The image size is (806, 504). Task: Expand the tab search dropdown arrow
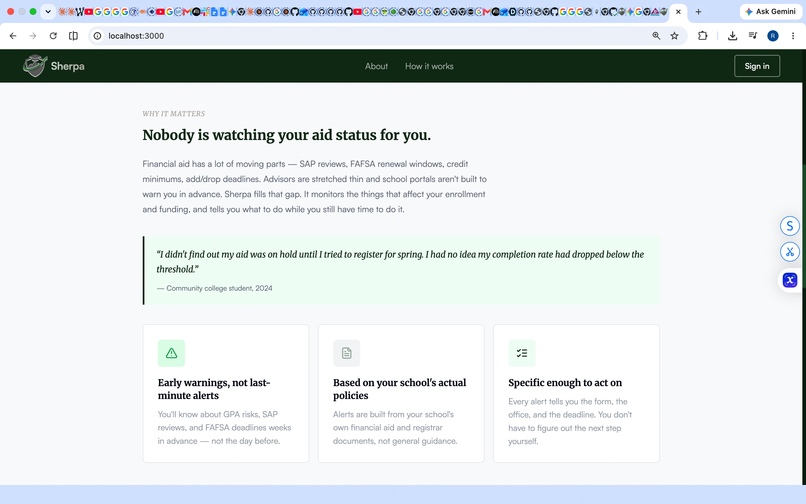(48, 12)
